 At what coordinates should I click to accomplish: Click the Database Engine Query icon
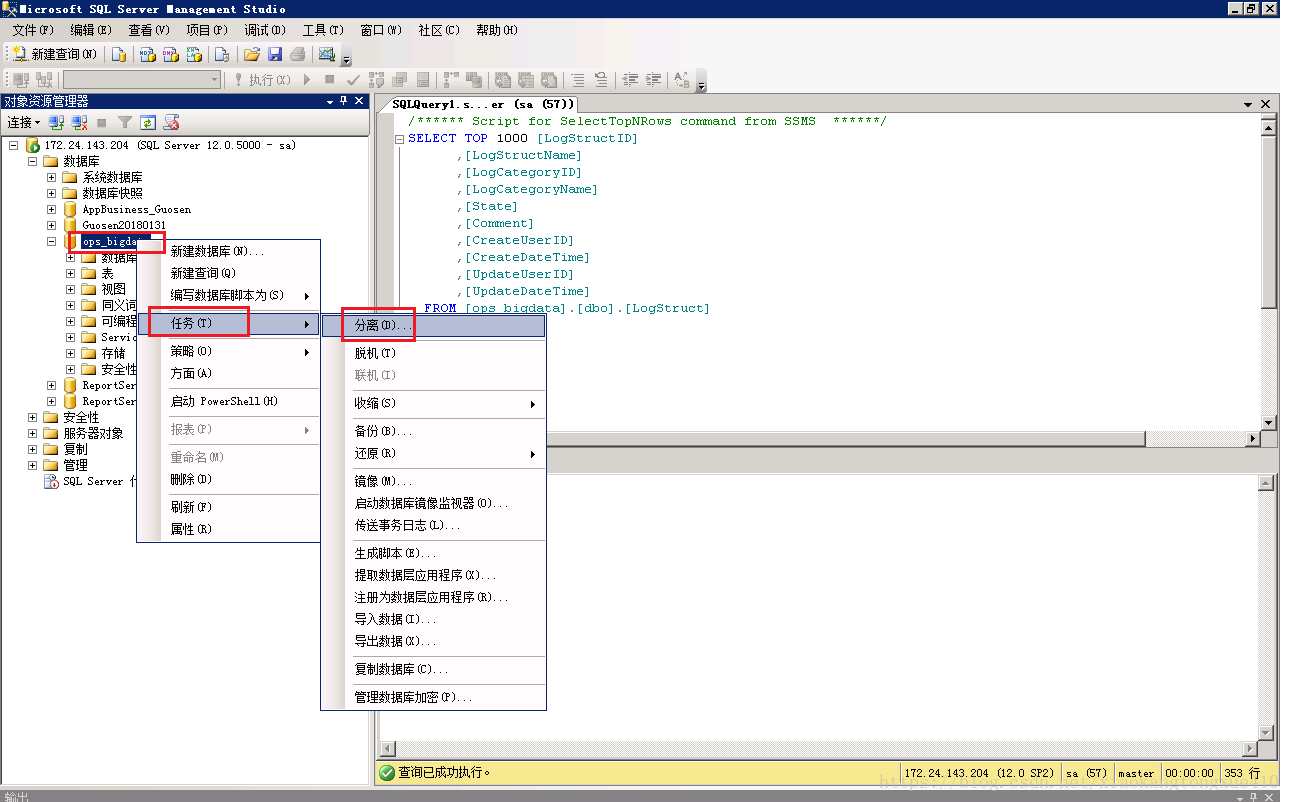click(x=119, y=54)
